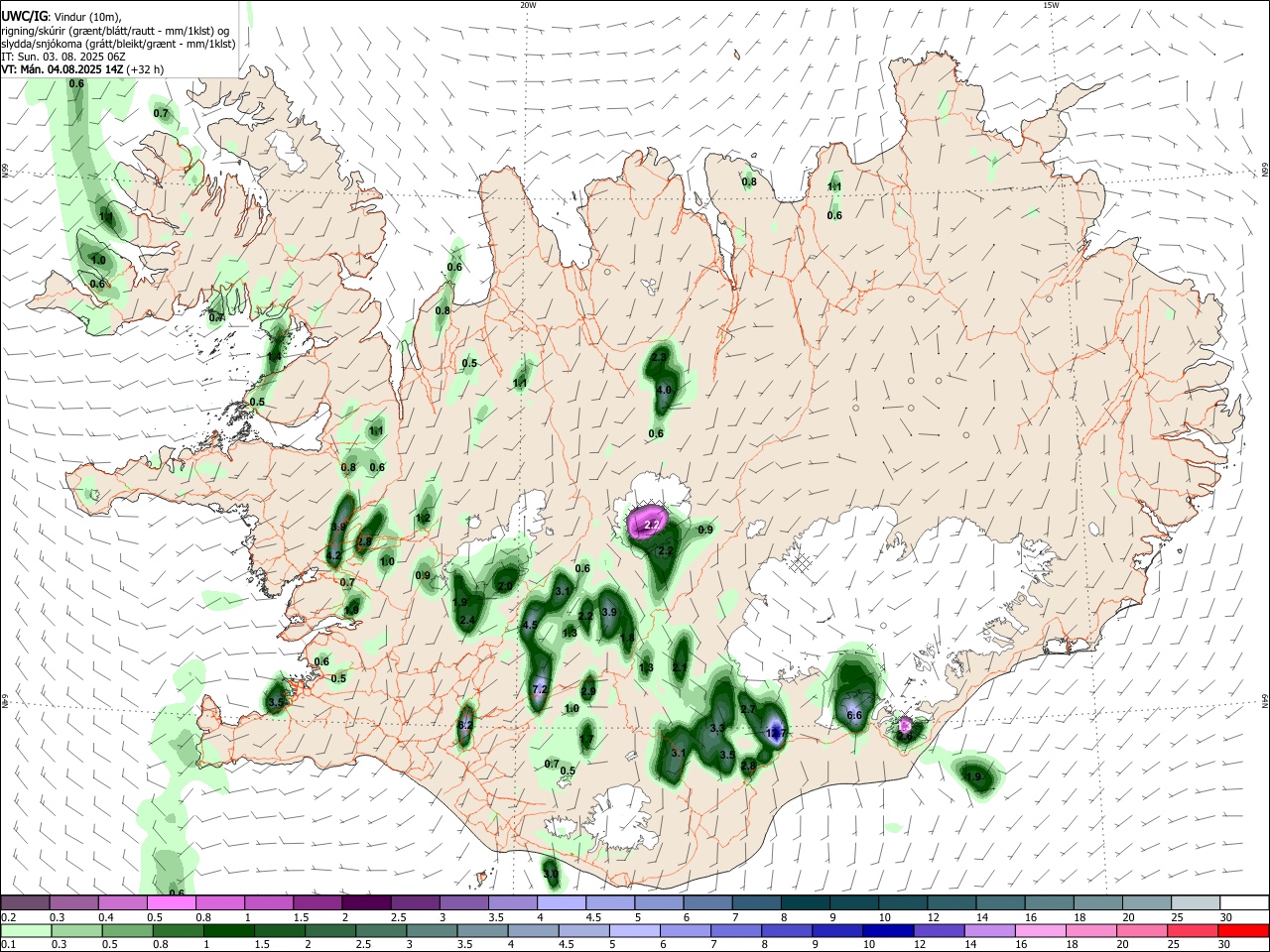
Task: Click the white last swatch of the upper legend
Action: tap(1244, 902)
